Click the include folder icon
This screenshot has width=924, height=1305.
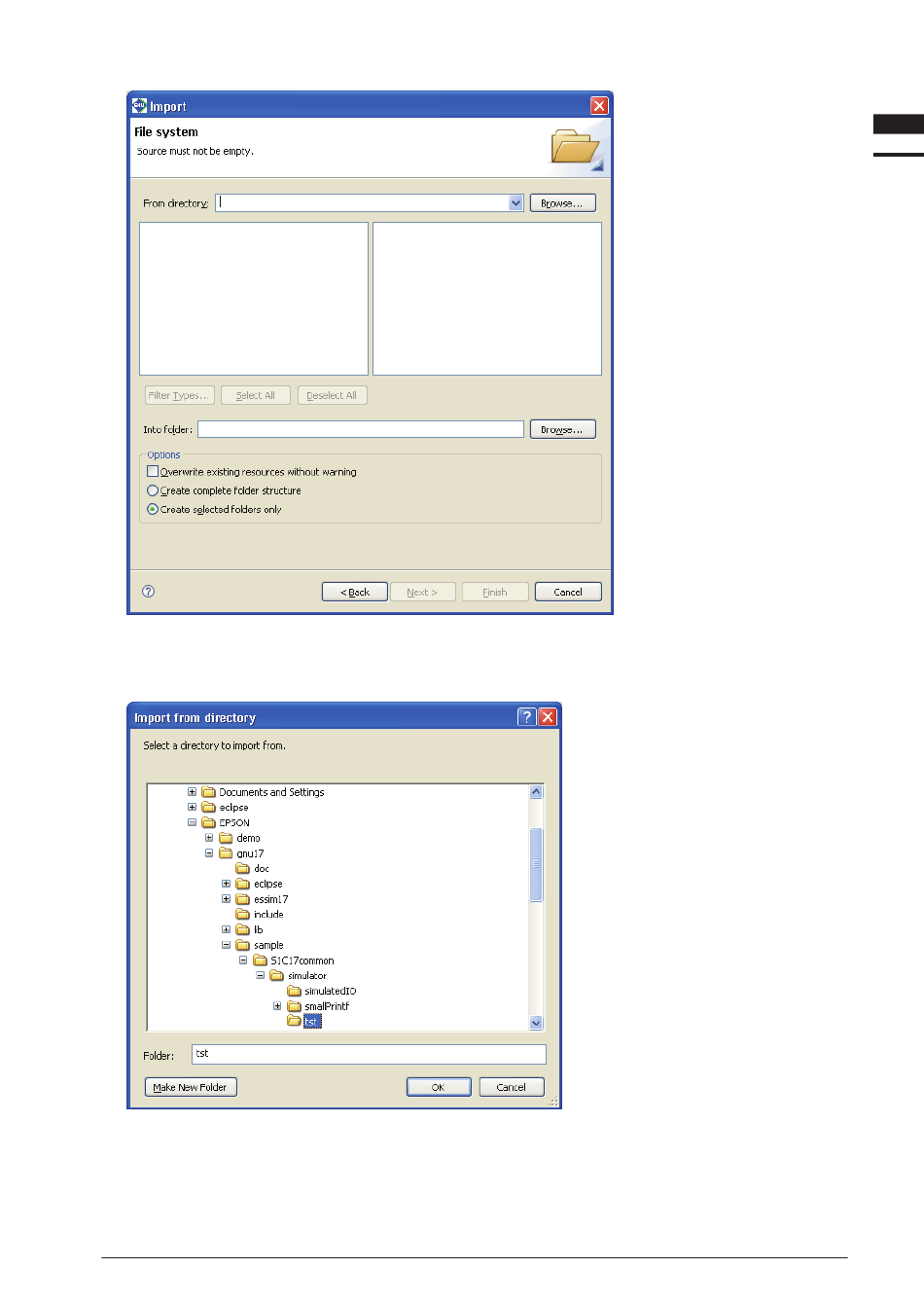click(x=243, y=914)
